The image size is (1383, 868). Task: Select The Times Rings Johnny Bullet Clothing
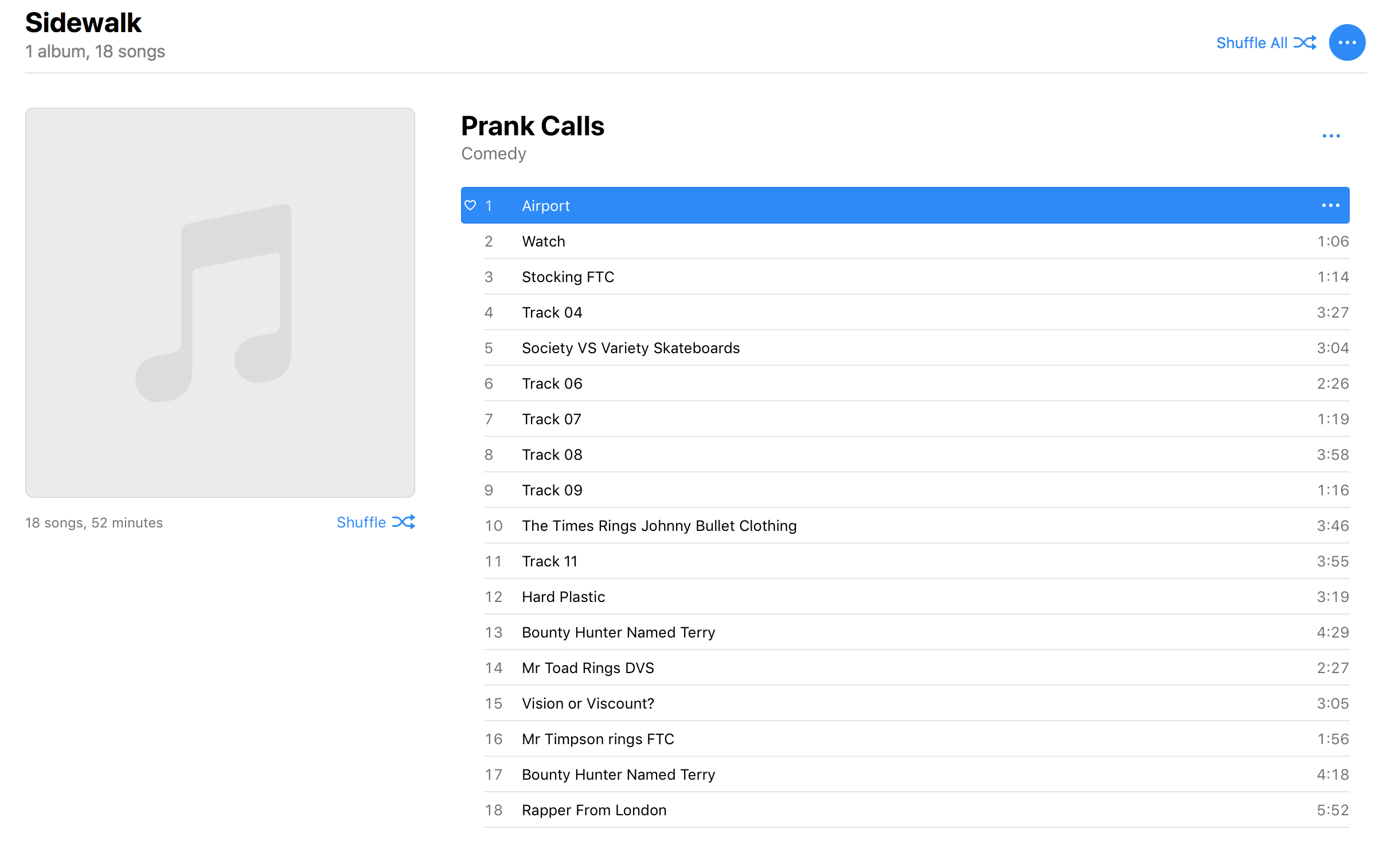coord(658,526)
